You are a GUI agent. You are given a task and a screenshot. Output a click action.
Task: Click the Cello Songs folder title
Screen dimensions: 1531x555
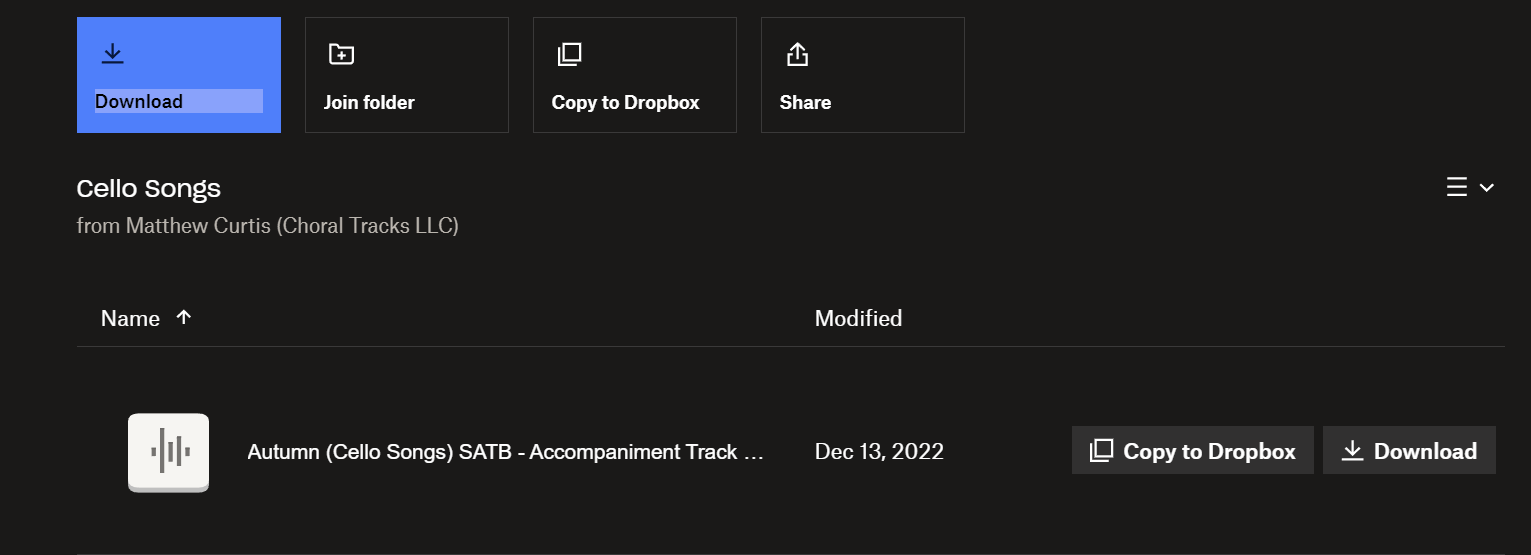point(149,188)
